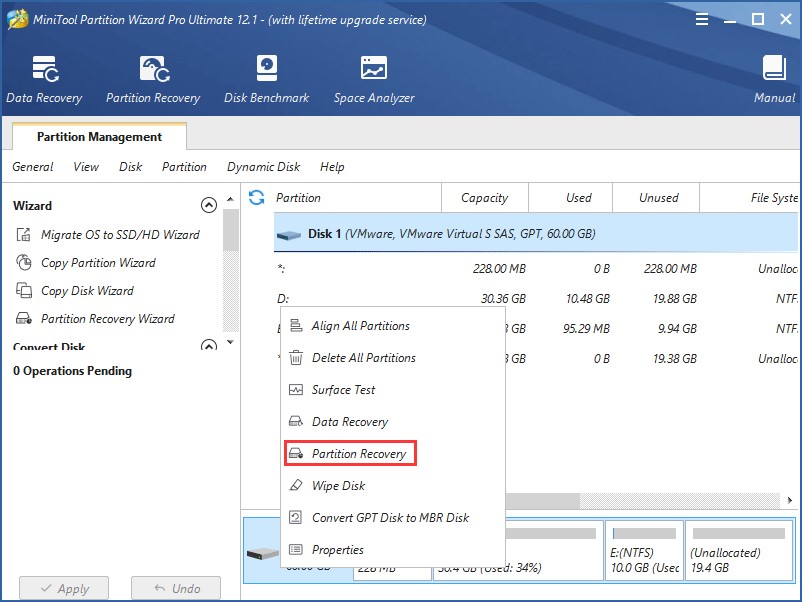
Task: Collapse the Wizard section
Action: (x=209, y=205)
